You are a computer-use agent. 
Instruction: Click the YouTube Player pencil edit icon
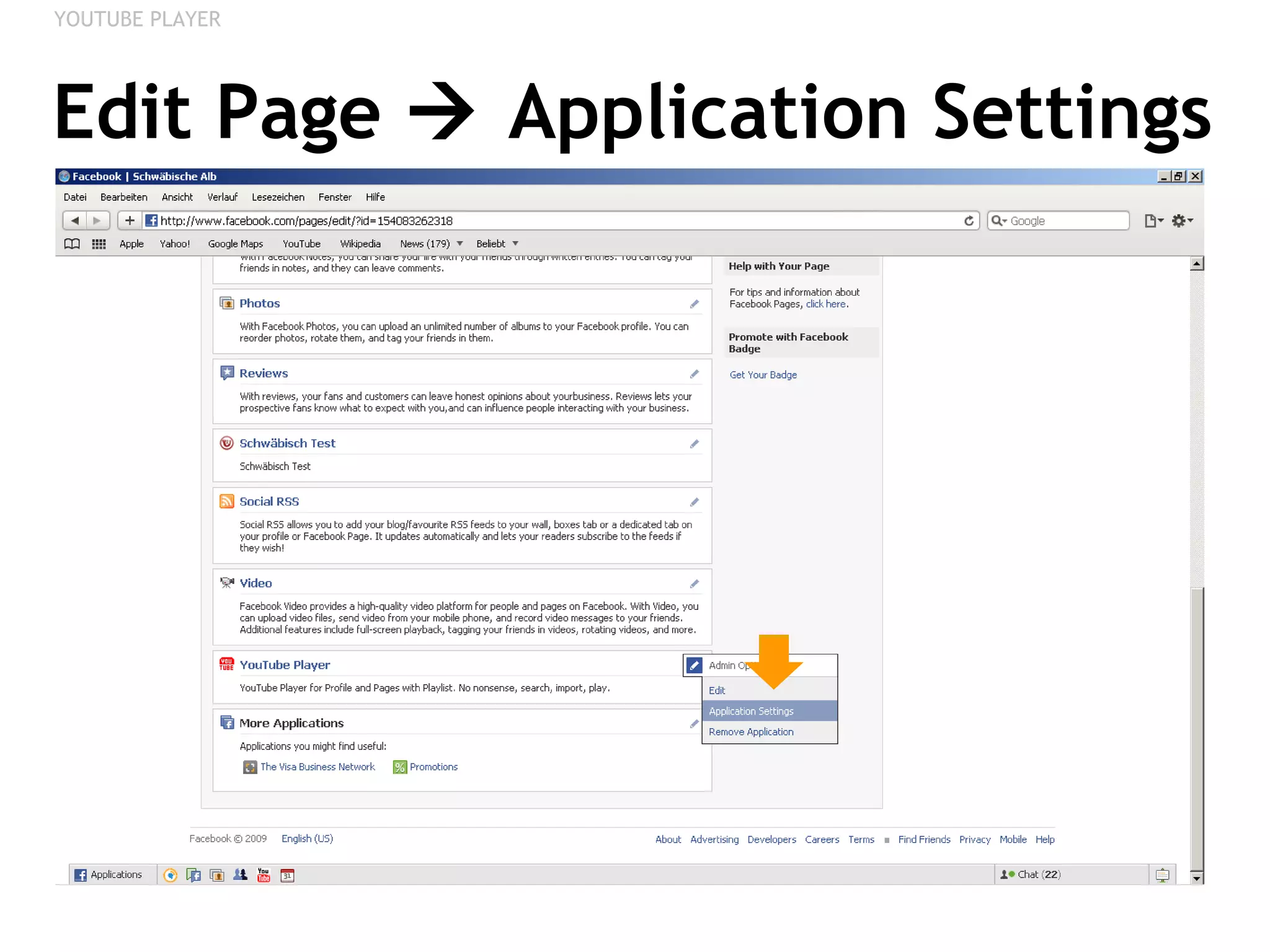(694, 666)
